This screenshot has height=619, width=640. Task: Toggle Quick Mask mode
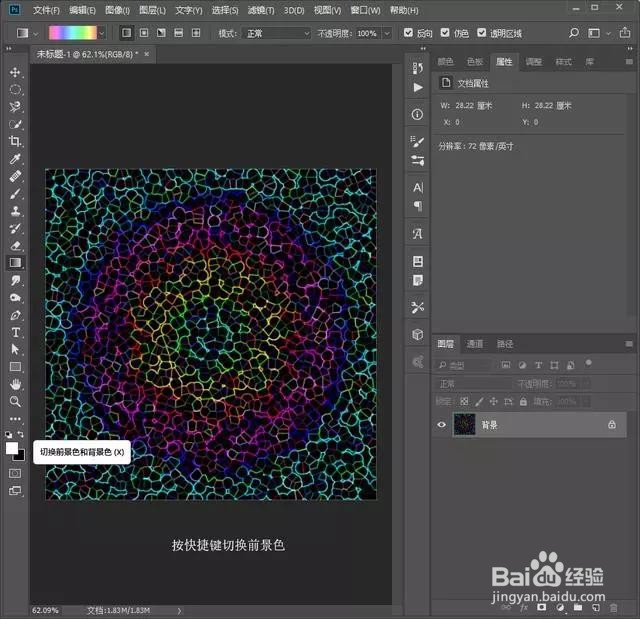(15, 473)
